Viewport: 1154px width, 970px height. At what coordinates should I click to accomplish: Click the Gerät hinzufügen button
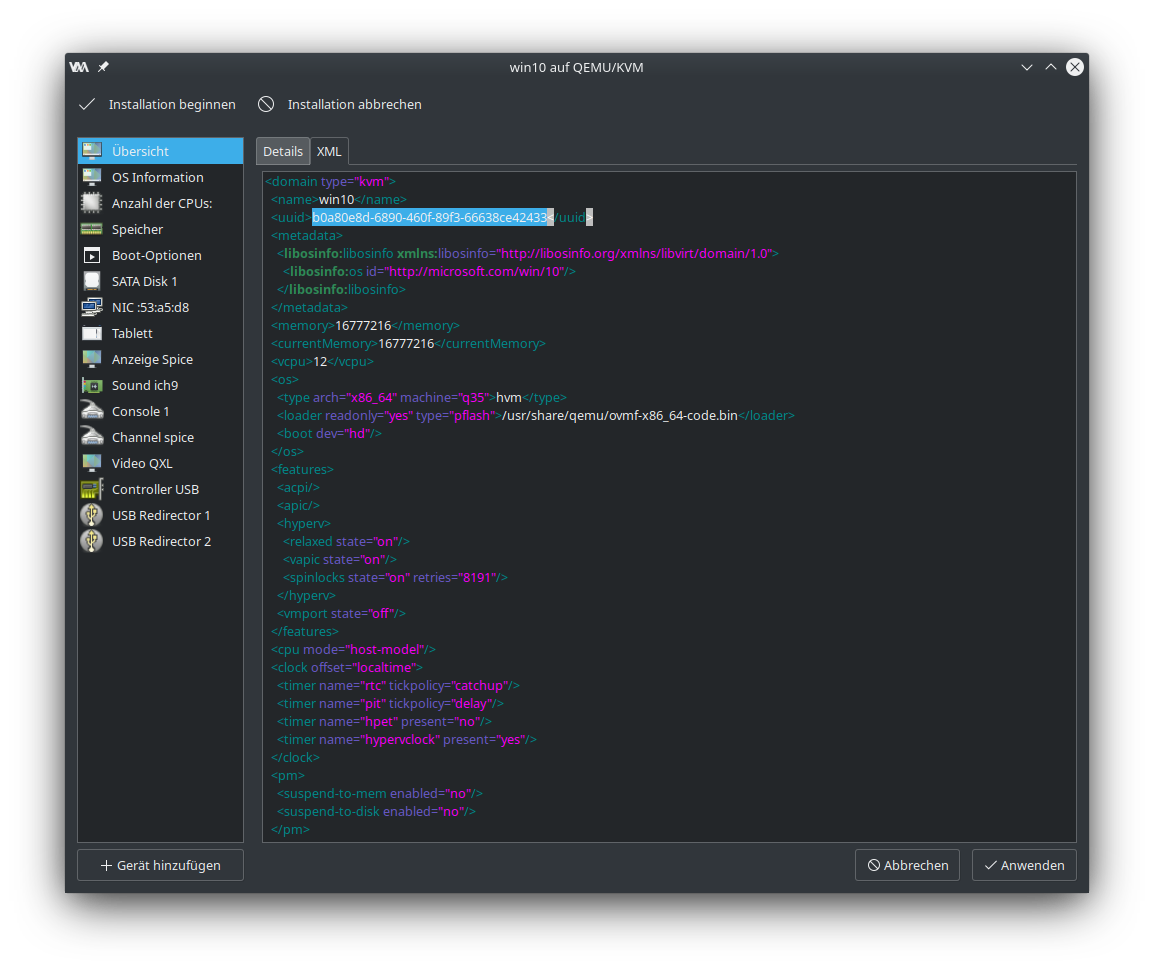tap(160, 865)
